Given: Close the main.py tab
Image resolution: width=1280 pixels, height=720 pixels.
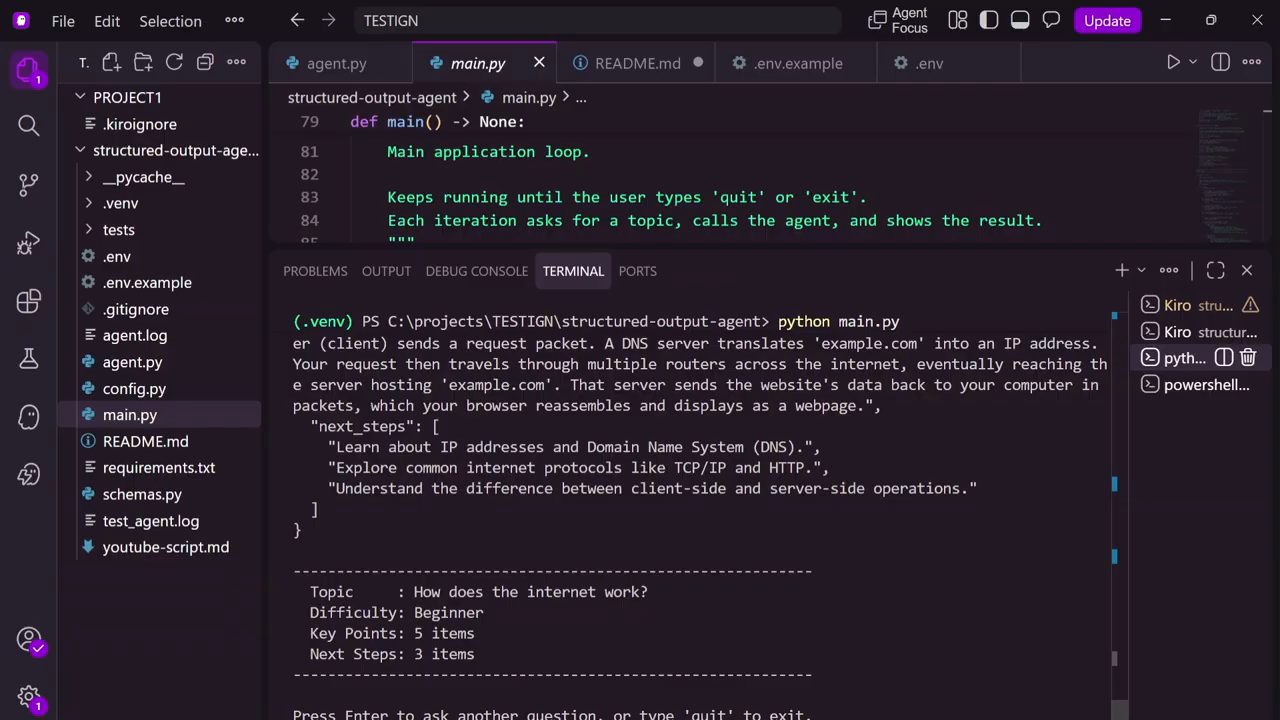Looking at the screenshot, I should (539, 62).
